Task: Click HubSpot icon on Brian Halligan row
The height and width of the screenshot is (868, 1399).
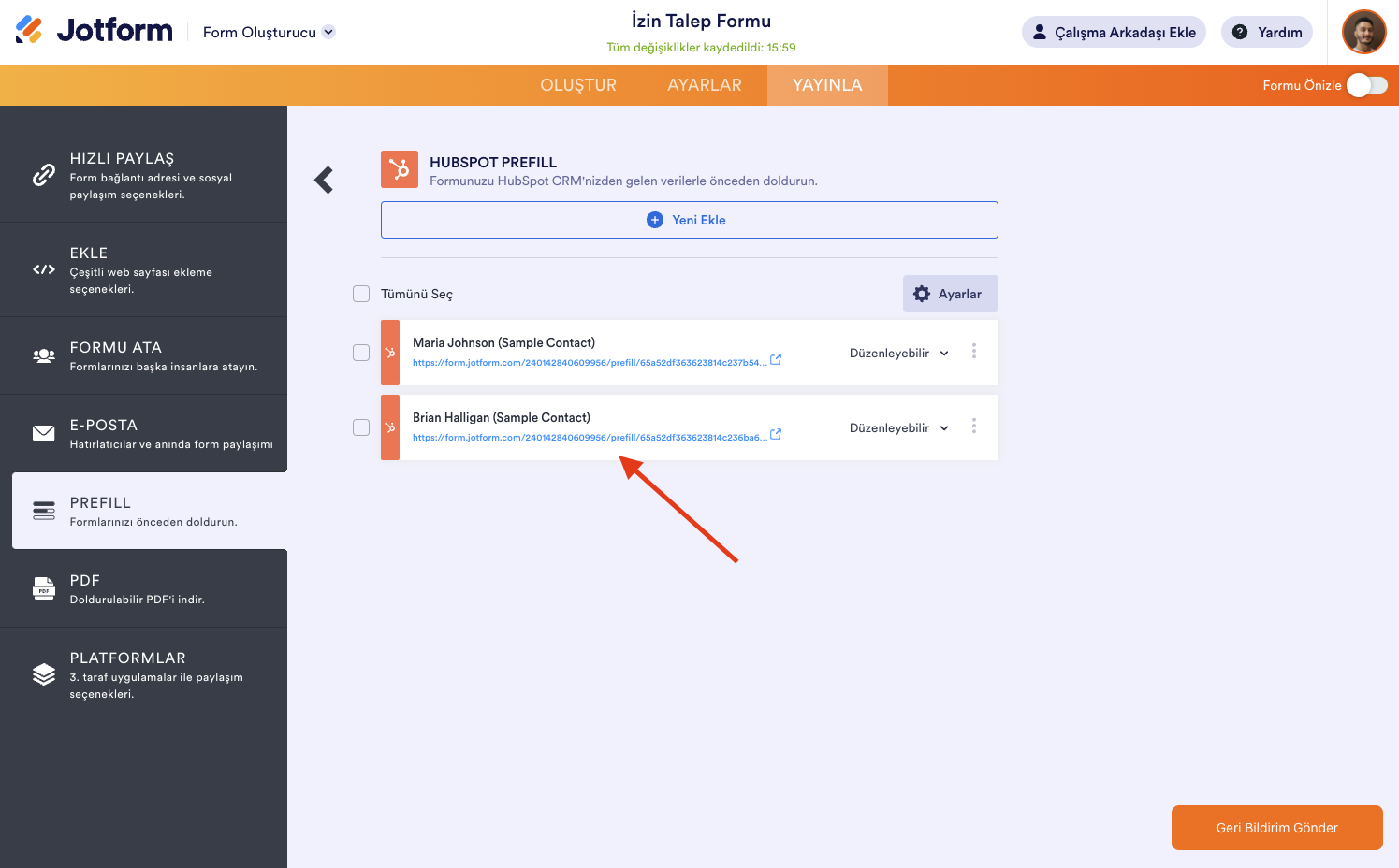Action: point(390,427)
